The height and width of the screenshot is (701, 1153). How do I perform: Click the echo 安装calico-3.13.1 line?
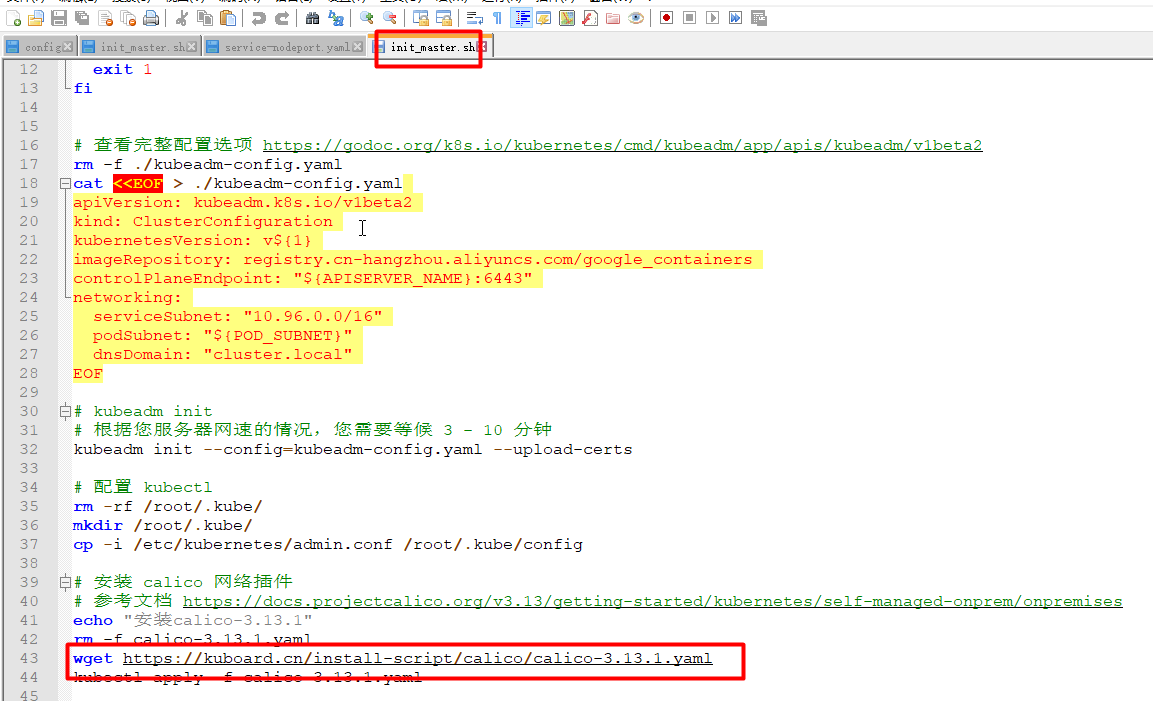pyautogui.click(x=193, y=620)
